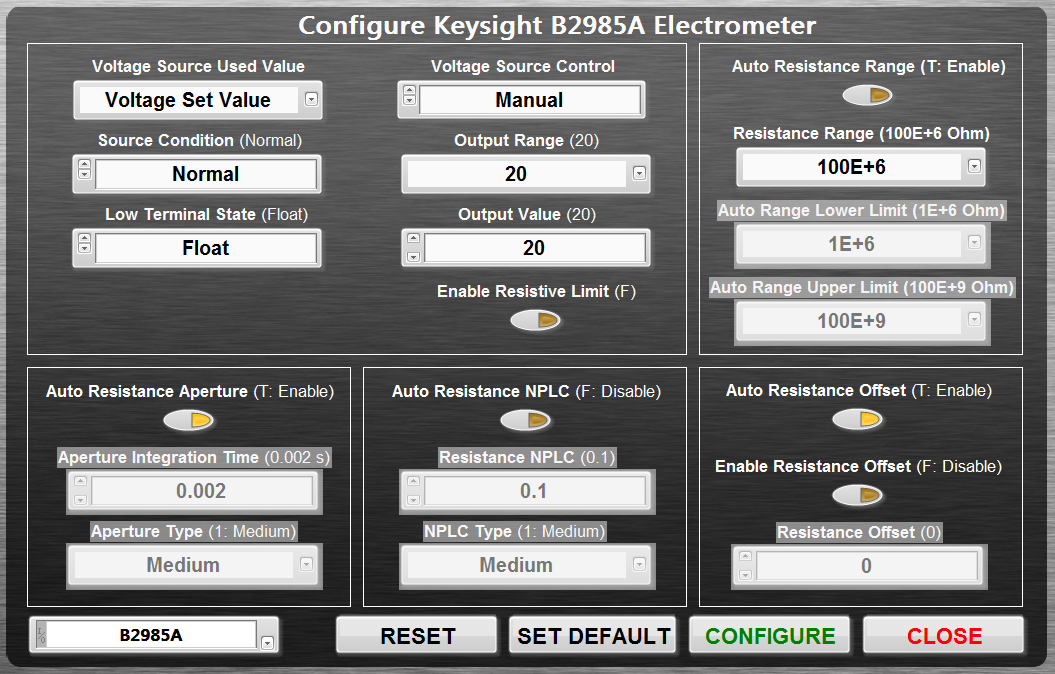This screenshot has height=674, width=1055.
Task: Click the Source Condition Normal field
Action: pyautogui.click(x=205, y=174)
